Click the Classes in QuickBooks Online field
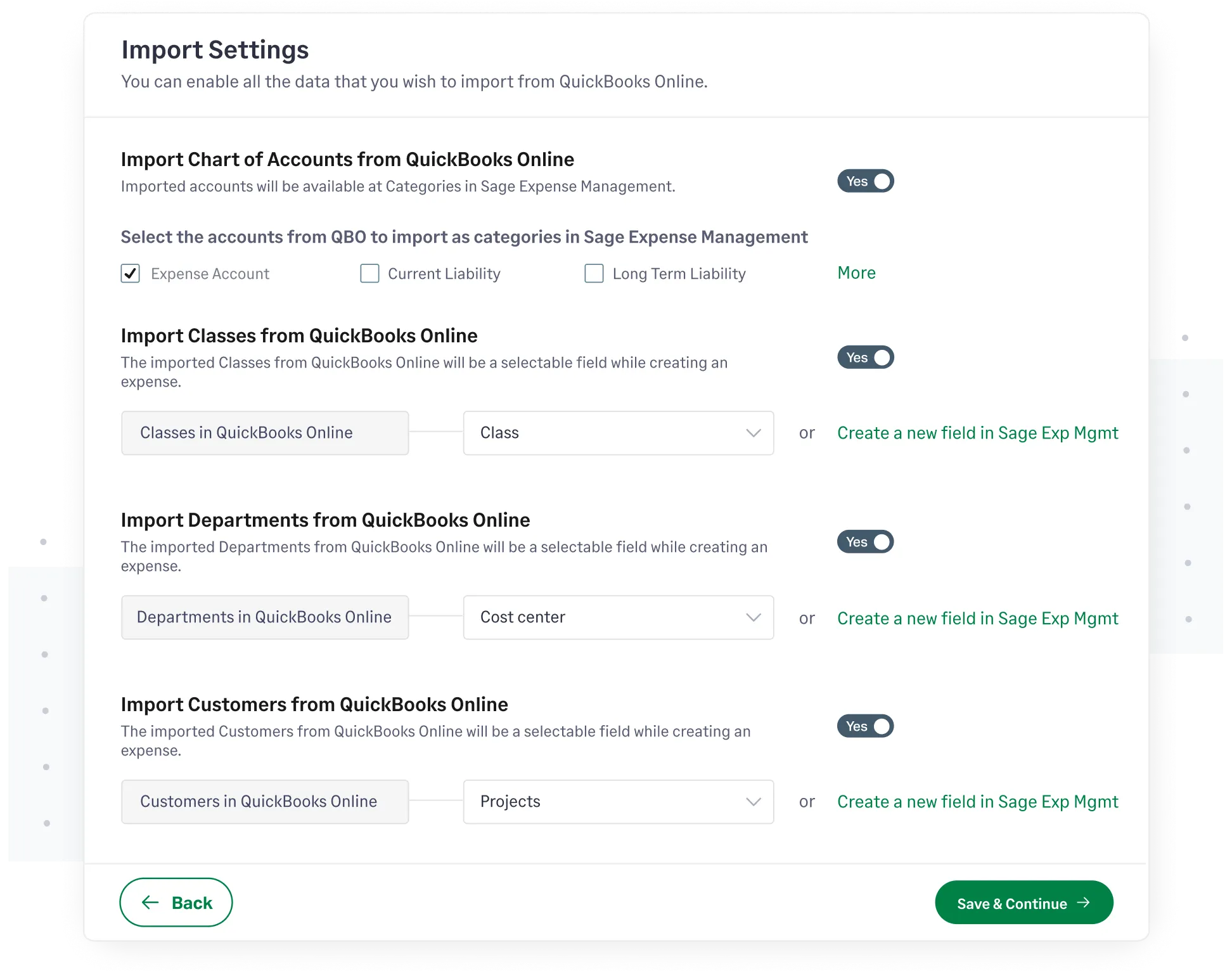The height and width of the screenshot is (971, 1232). point(264,433)
